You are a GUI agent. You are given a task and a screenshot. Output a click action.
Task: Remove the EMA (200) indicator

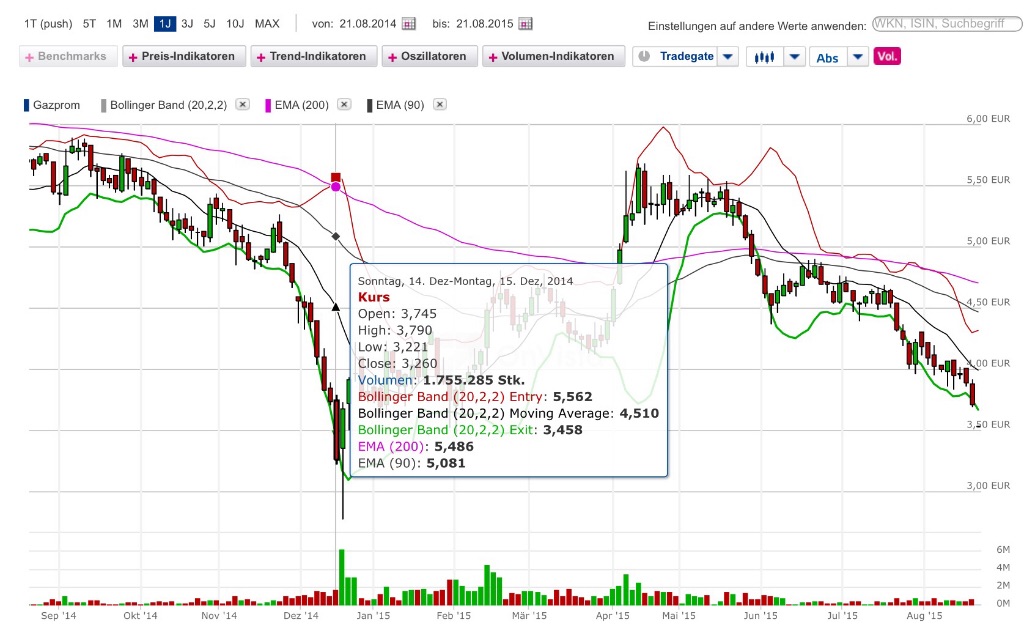[x=344, y=104]
